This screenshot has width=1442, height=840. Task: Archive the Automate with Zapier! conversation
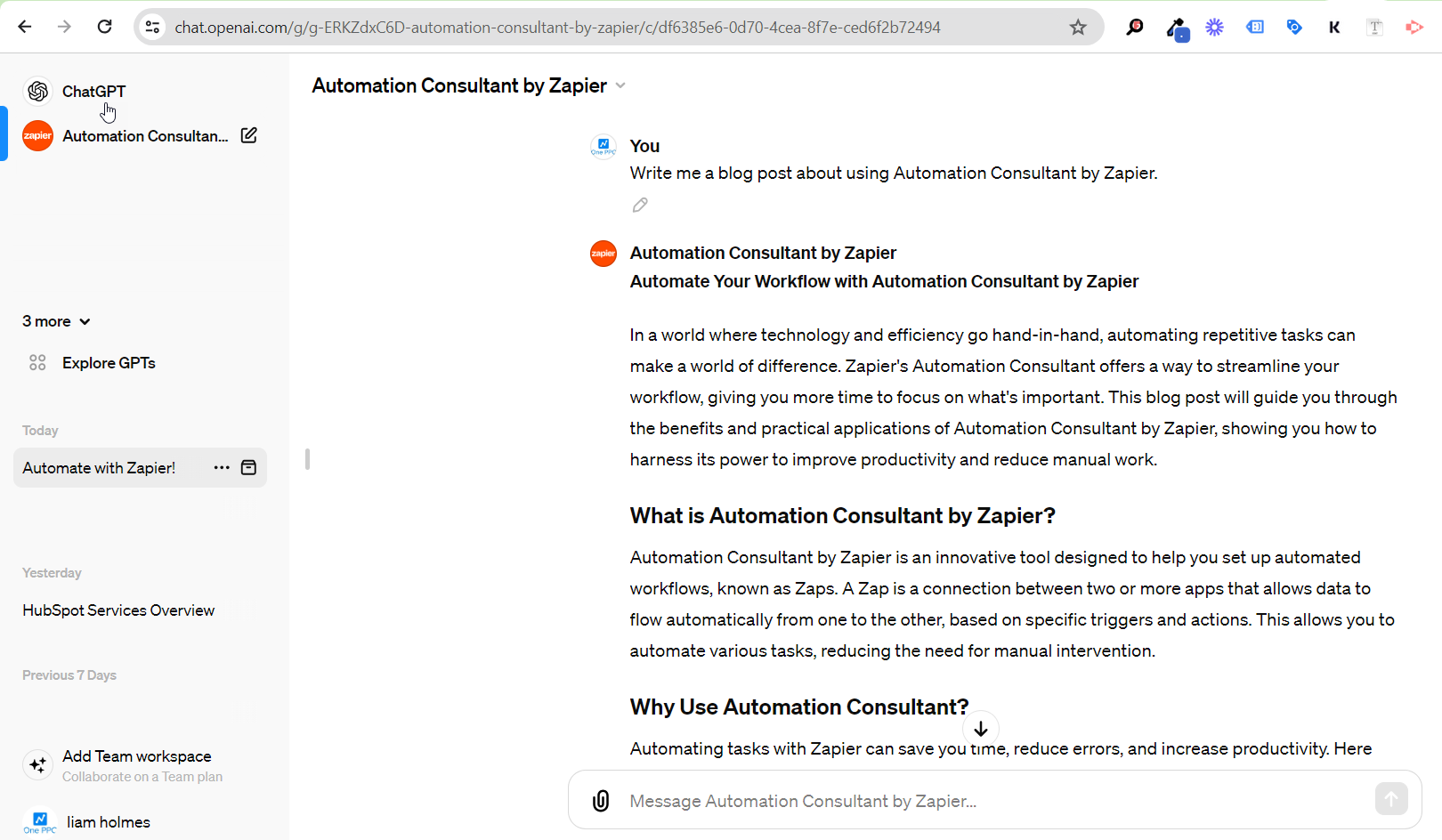click(247, 467)
